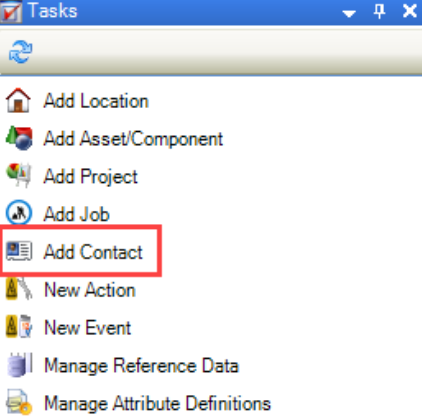The image size is (422, 418).
Task: Select the highlighted Add Contact item
Action: click(x=81, y=251)
